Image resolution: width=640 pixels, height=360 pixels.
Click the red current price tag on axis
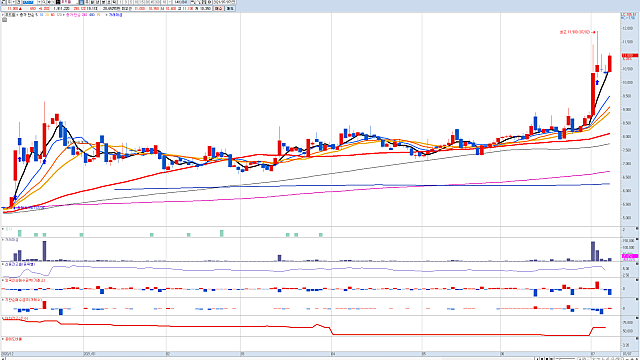(x=630, y=55)
